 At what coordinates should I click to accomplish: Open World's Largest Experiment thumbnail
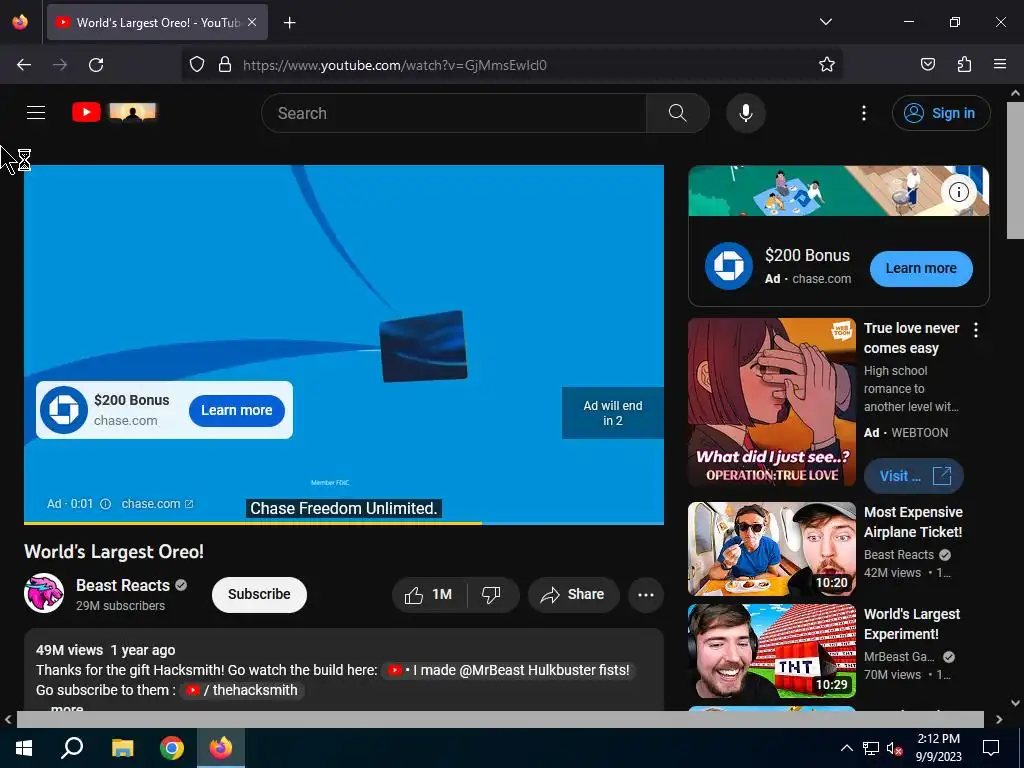click(771, 650)
